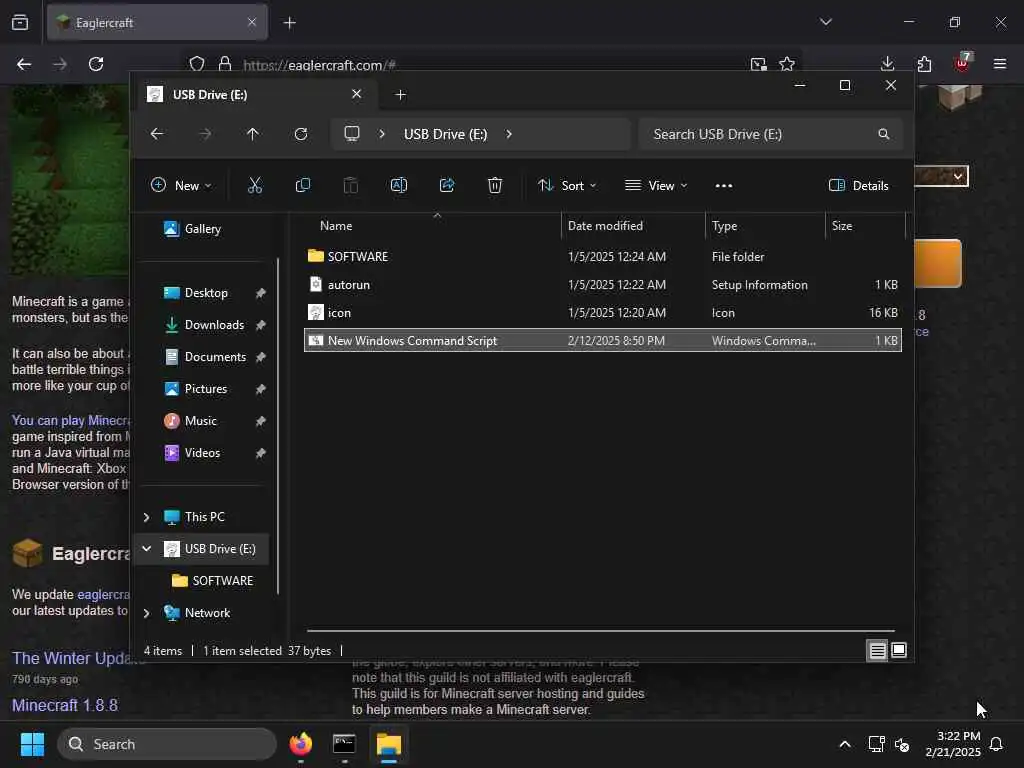Click the Delete trash can icon

[495, 185]
